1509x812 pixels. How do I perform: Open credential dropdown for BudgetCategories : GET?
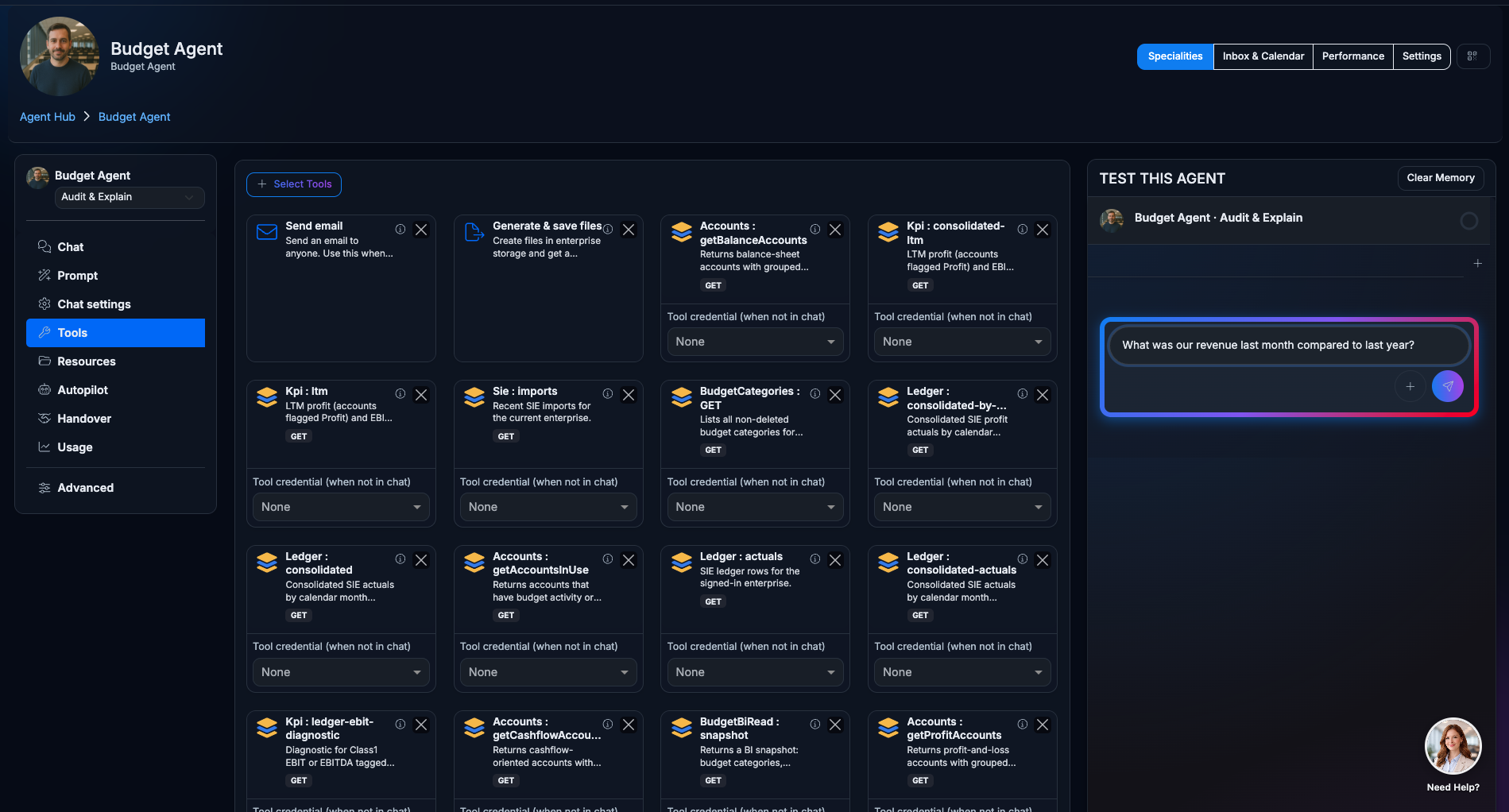(x=755, y=507)
